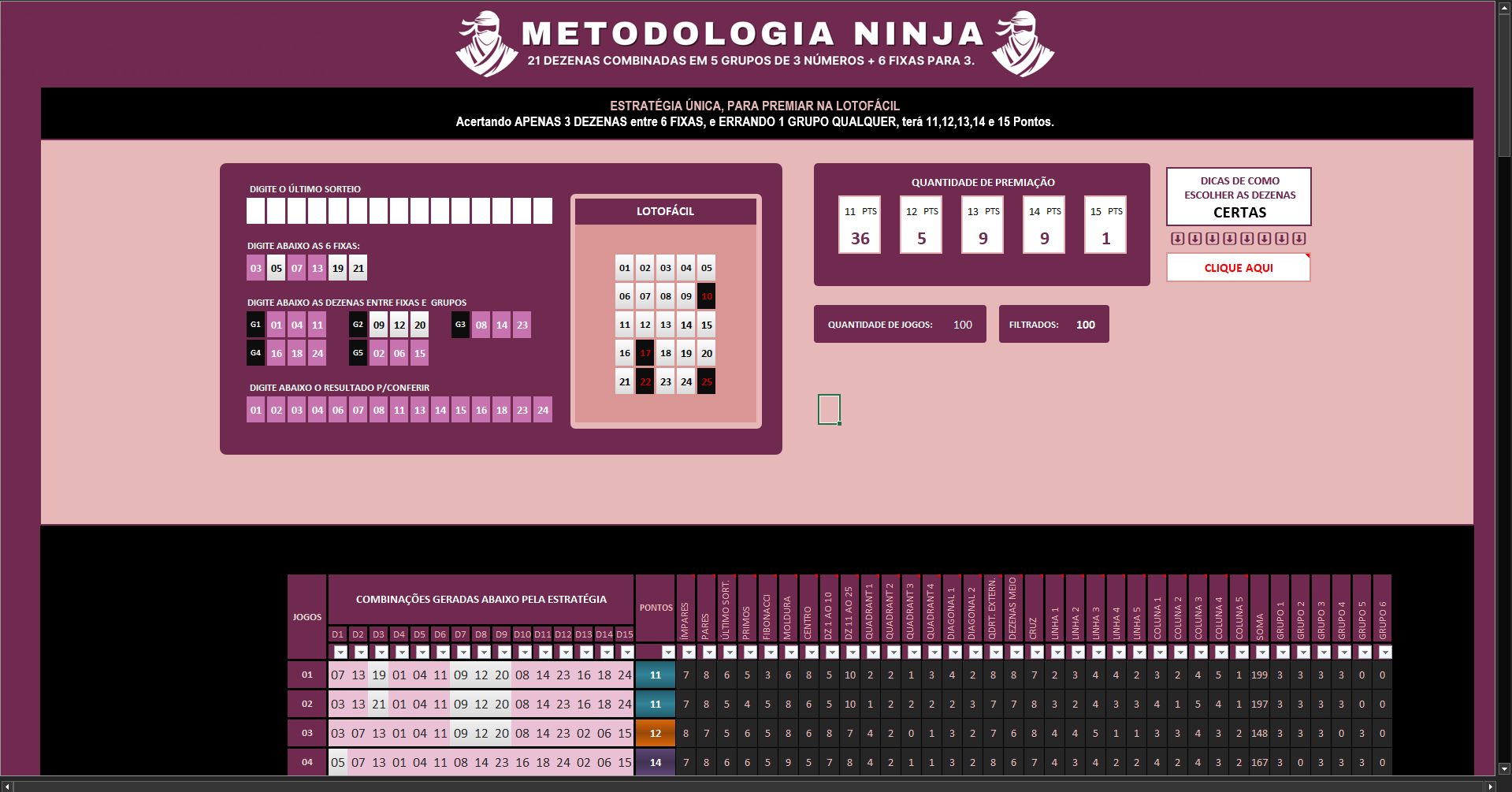Open the GRUPO 6 filter dropdown
Screen dimensions: 1512x792
tap(1385, 653)
